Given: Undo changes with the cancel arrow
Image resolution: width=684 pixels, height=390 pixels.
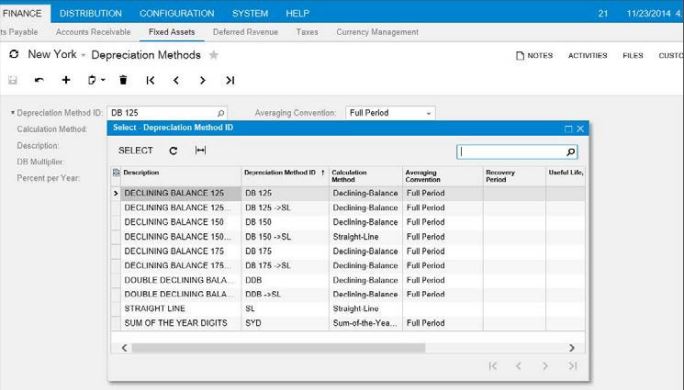Looking at the screenshot, I should 39,80.
